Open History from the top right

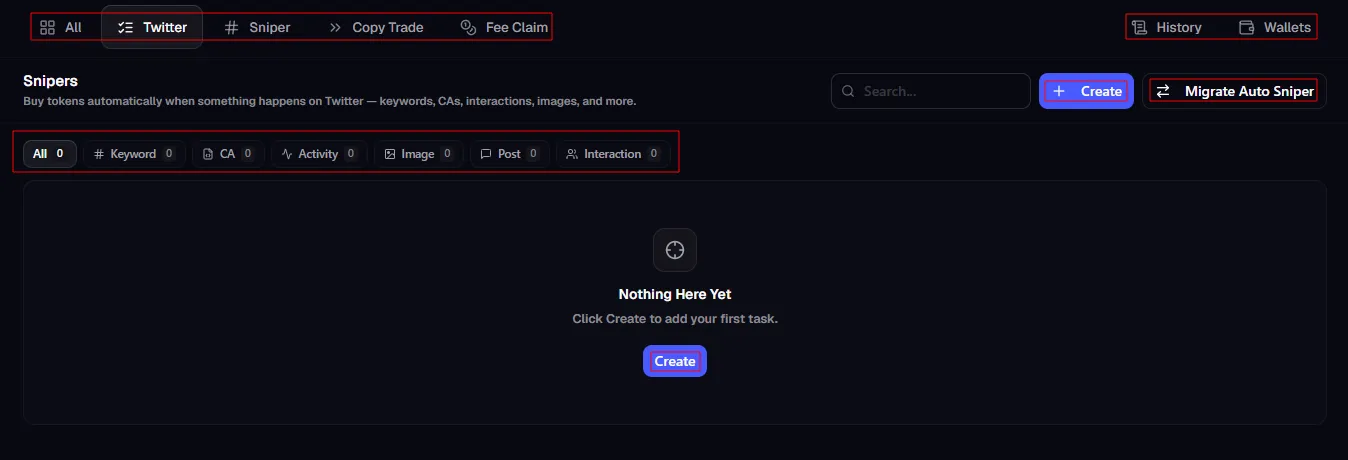pyautogui.click(x=1167, y=27)
